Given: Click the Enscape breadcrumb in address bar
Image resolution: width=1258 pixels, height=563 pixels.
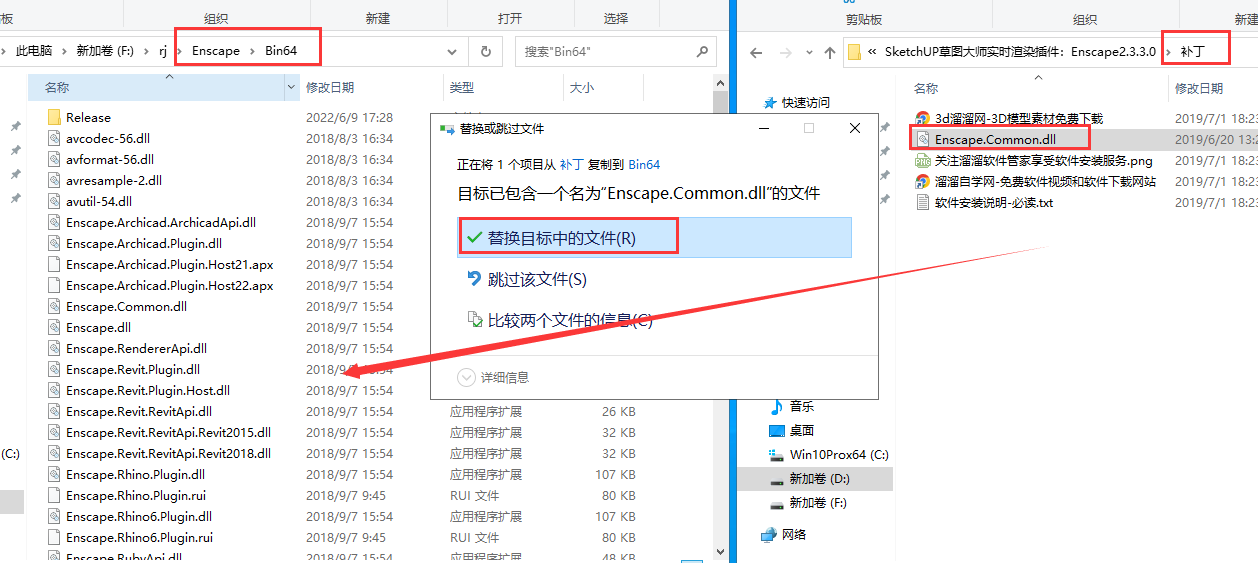Looking at the screenshot, I should point(215,51).
